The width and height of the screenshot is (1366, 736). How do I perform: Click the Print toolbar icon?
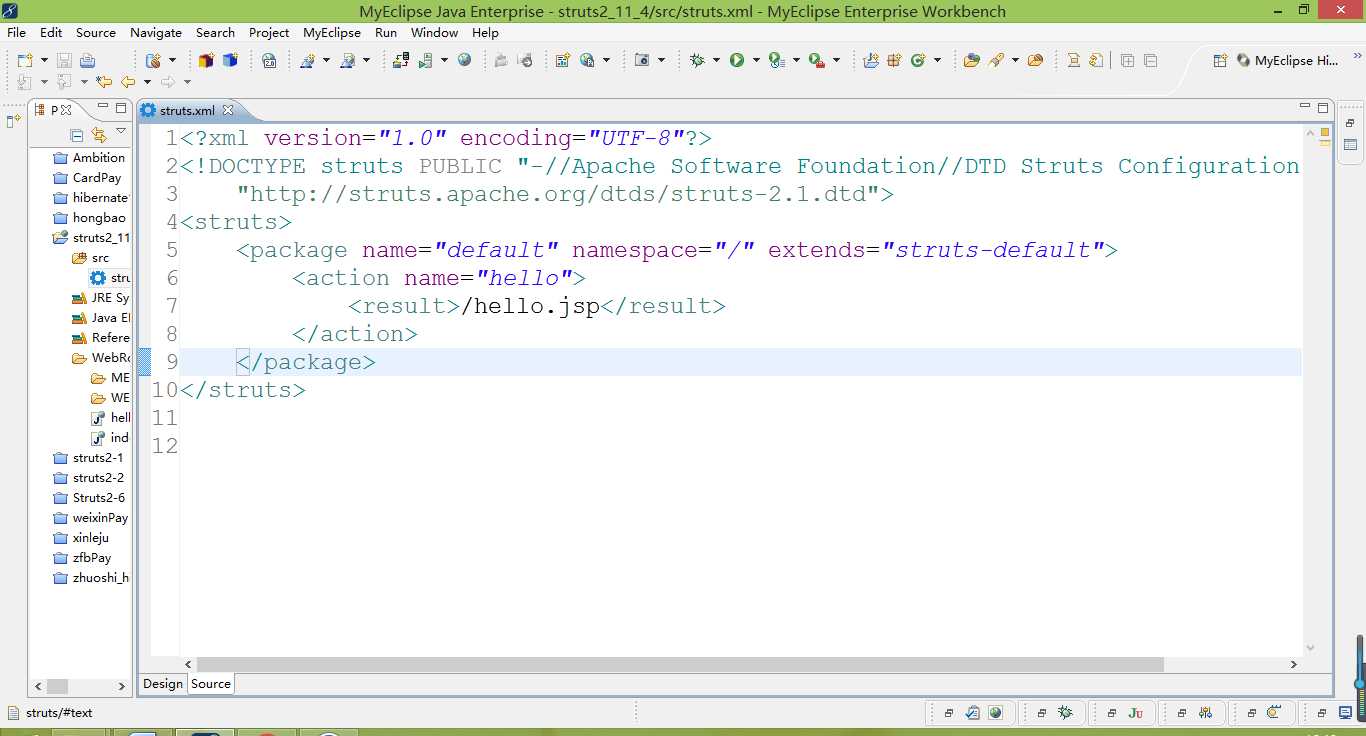click(x=87, y=60)
